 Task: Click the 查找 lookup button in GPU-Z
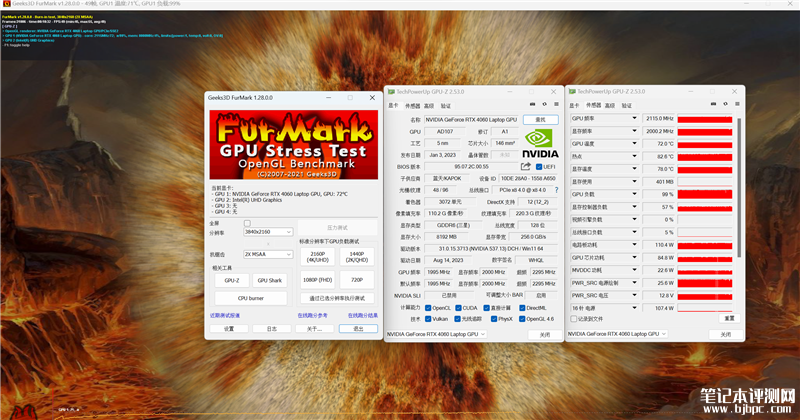540,119
